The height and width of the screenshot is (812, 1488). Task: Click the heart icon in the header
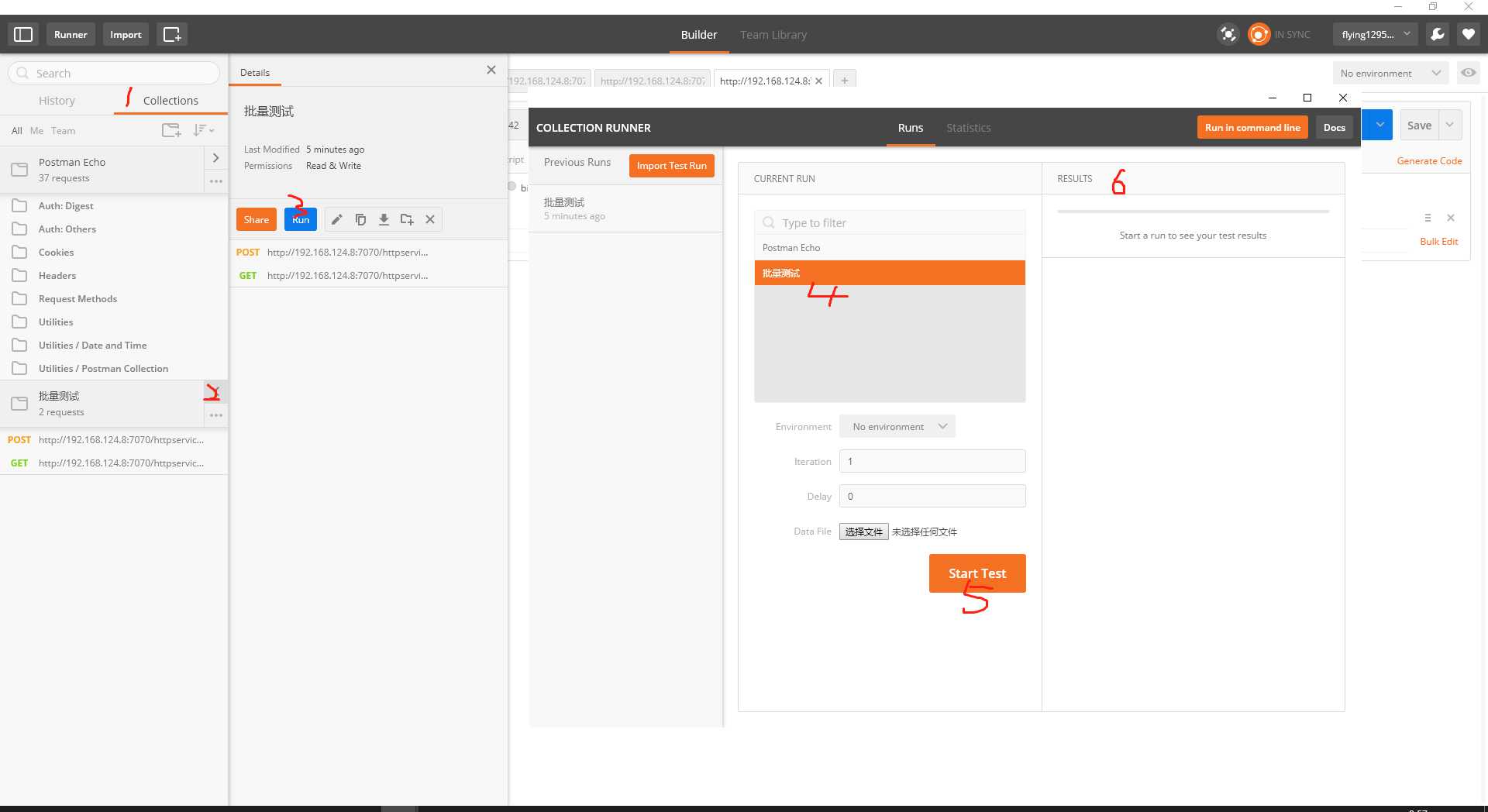[1469, 34]
